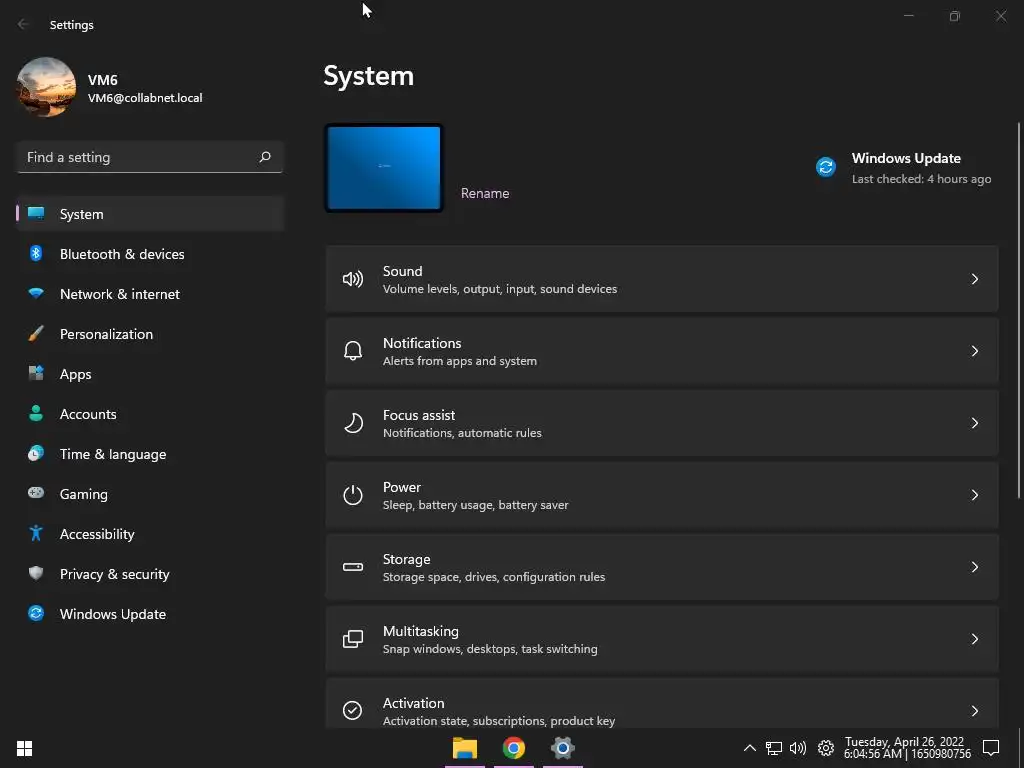This screenshot has height=768, width=1024.
Task: Click the Storage drive icon
Action: click(x=353, y=567)
